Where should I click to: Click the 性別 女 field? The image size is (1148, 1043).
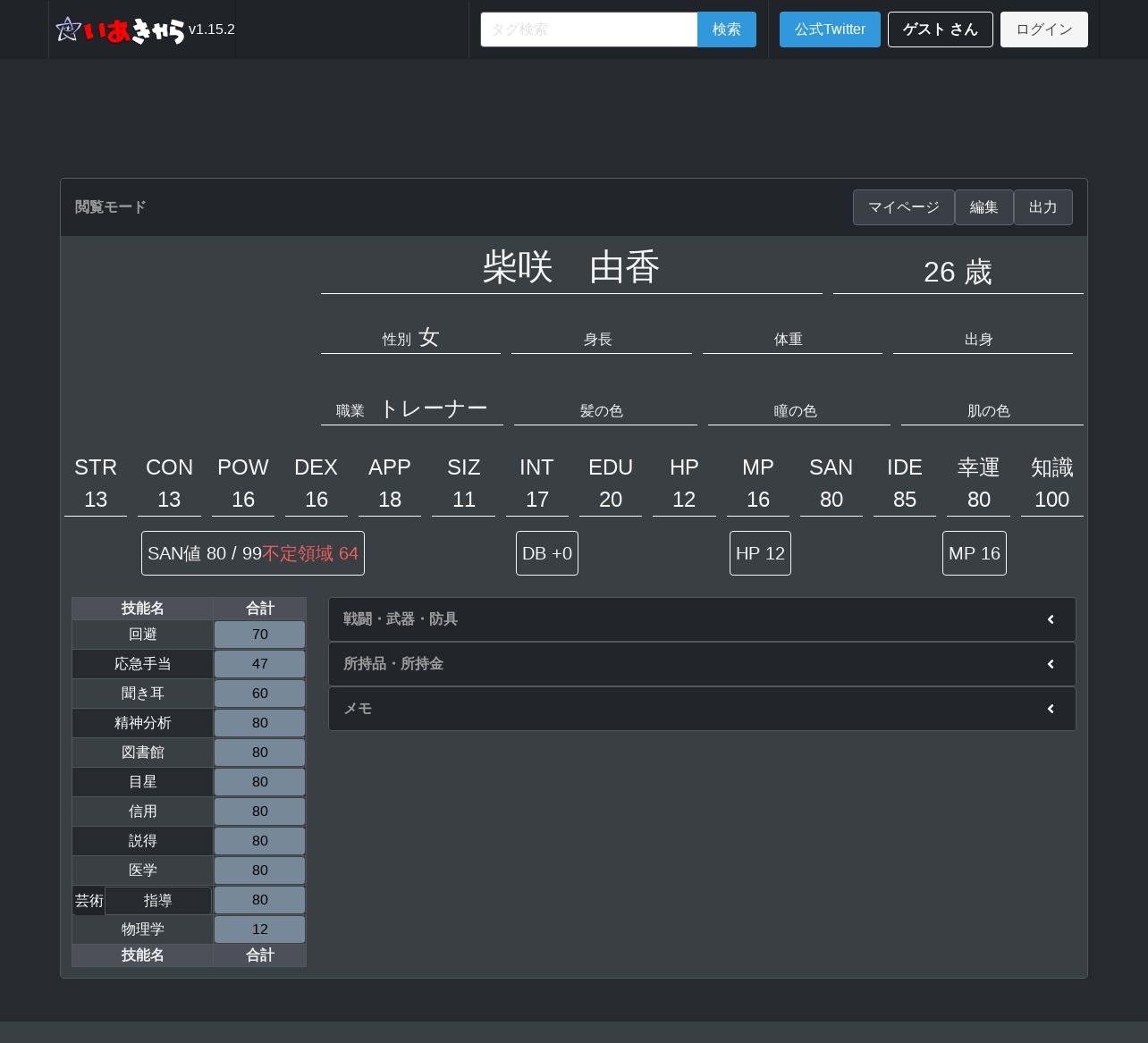(x=411, y=337)
